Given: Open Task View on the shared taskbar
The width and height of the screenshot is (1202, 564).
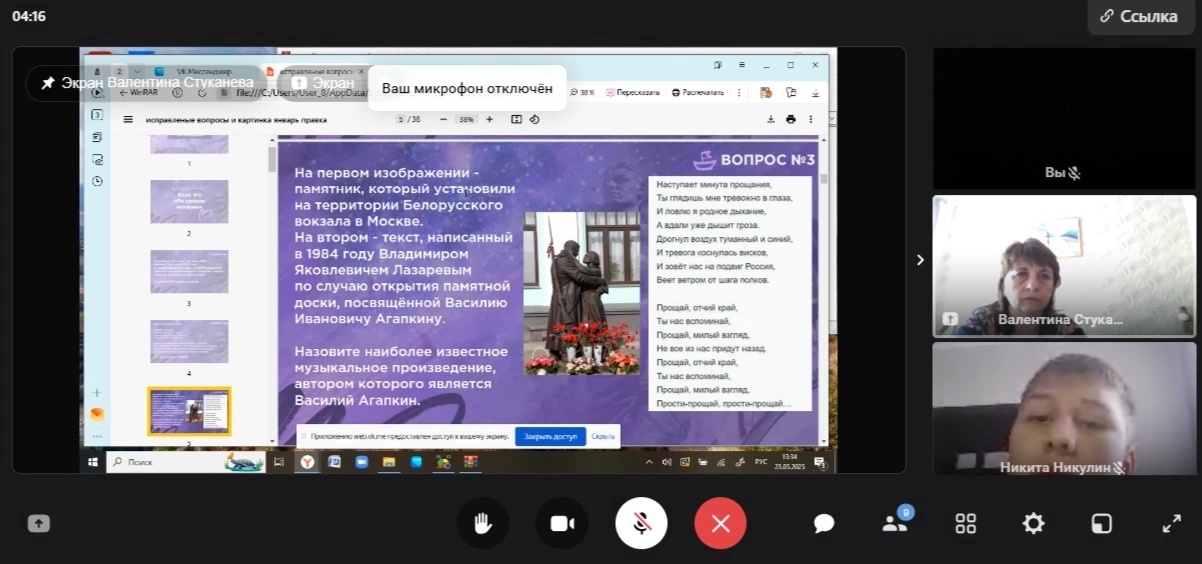Looking at the screenshot, I should (279, 462).
